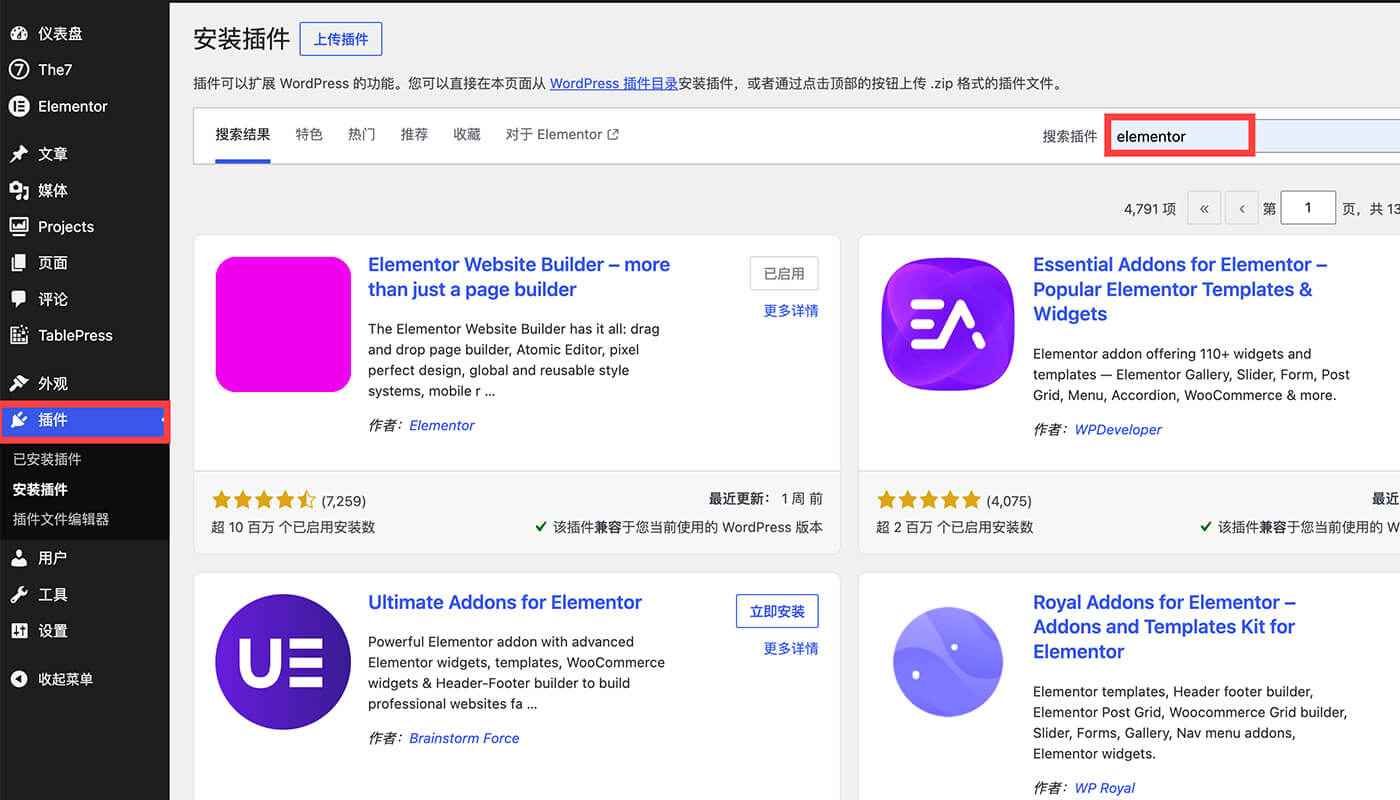Click the Royal Addons plugin logo
This screenshot has width=1400, height=800.
tap(948, 662)
